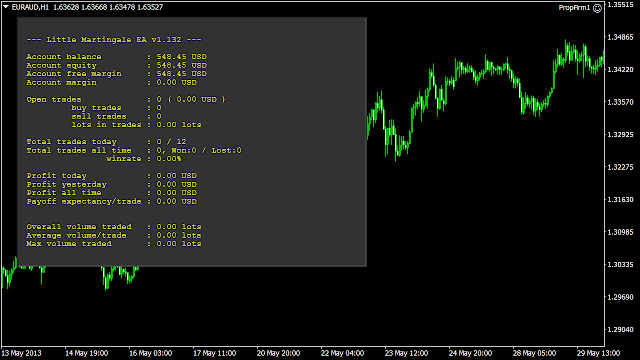Click the Payoff expectancy/trade line
640x360 pixels.
point(111,202)
